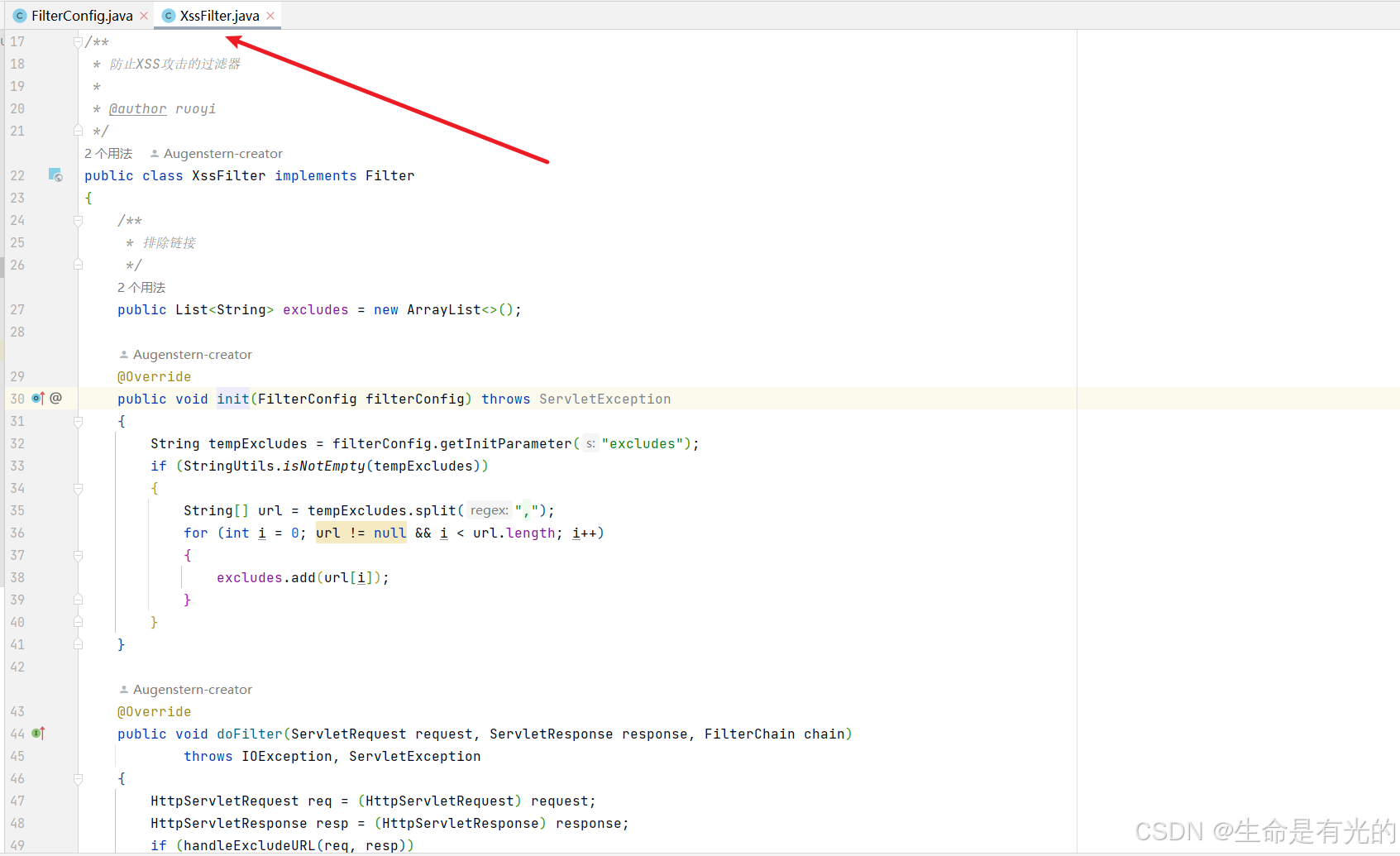The height and width of the screenshot is (856, 1400).
Task: Click 'url.length' on line 36
Action: (x=514, y=533)
